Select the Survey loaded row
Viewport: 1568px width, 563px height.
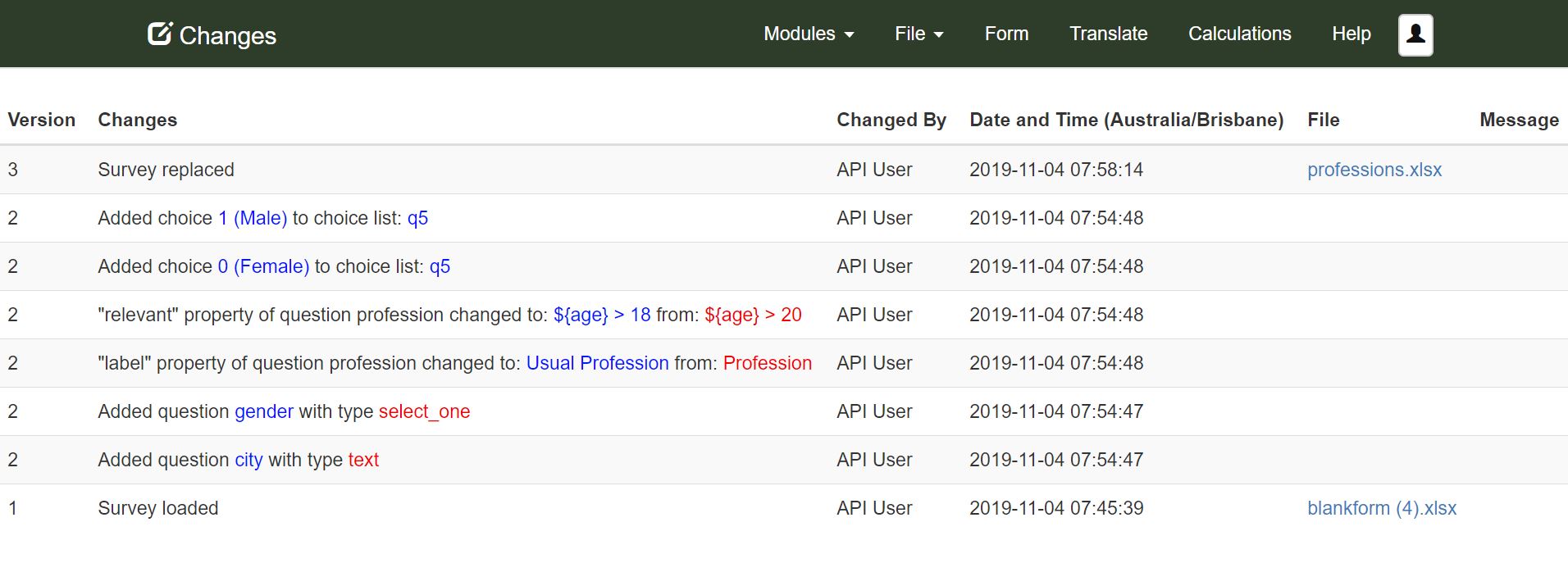coord(157,508)
